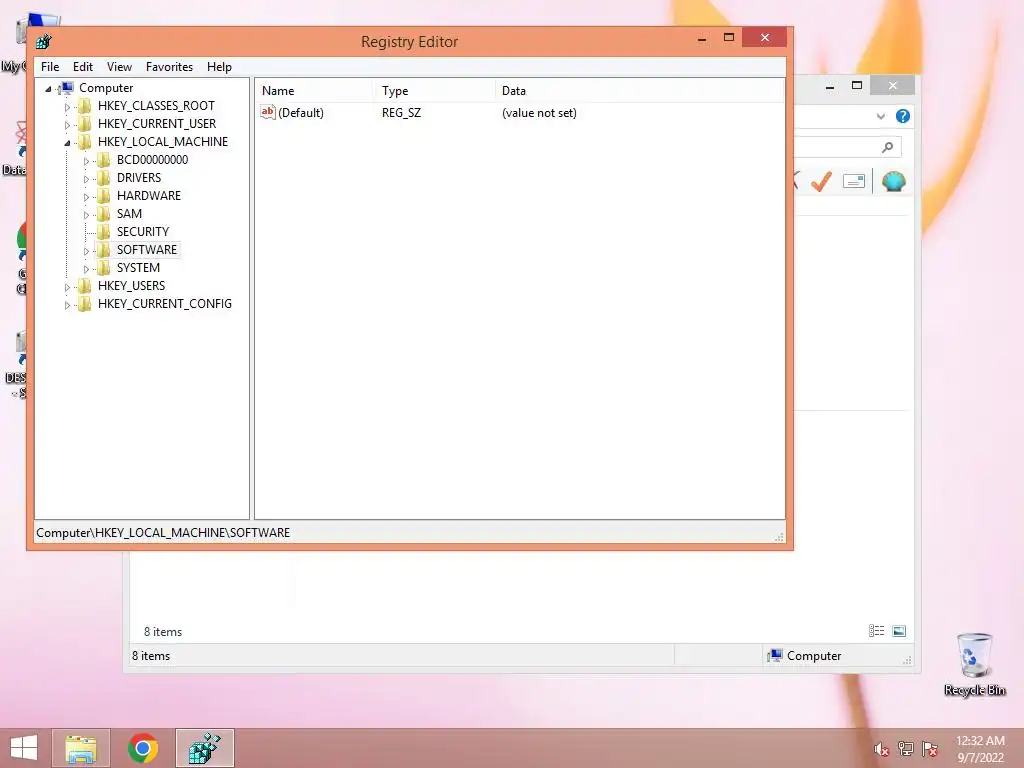Click the HKEY_CURRENT_USER folder icon
The height and width of the screenshot is (768, 1024).
point(84,124)
